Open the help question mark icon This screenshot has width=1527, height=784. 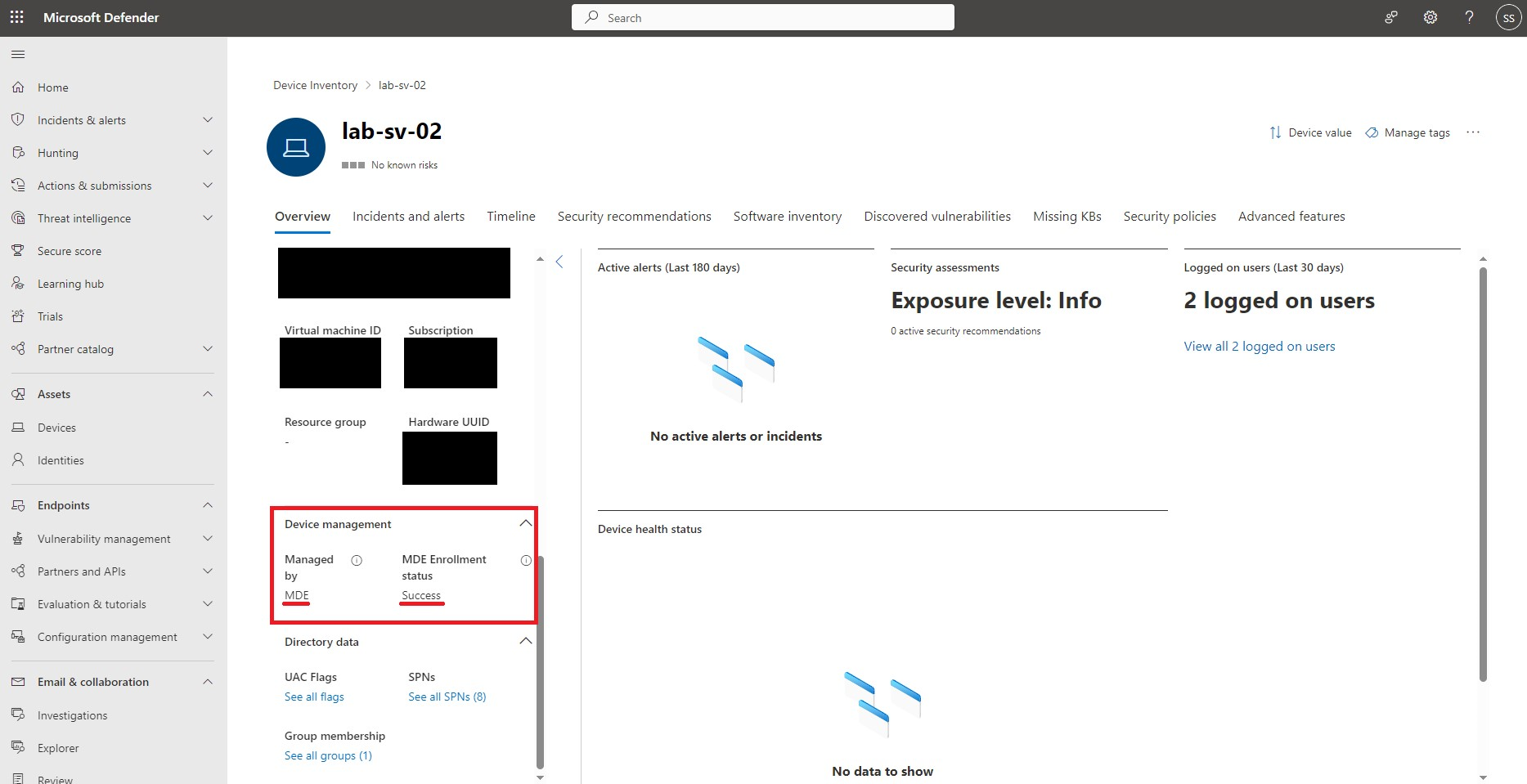(1469, 17)
